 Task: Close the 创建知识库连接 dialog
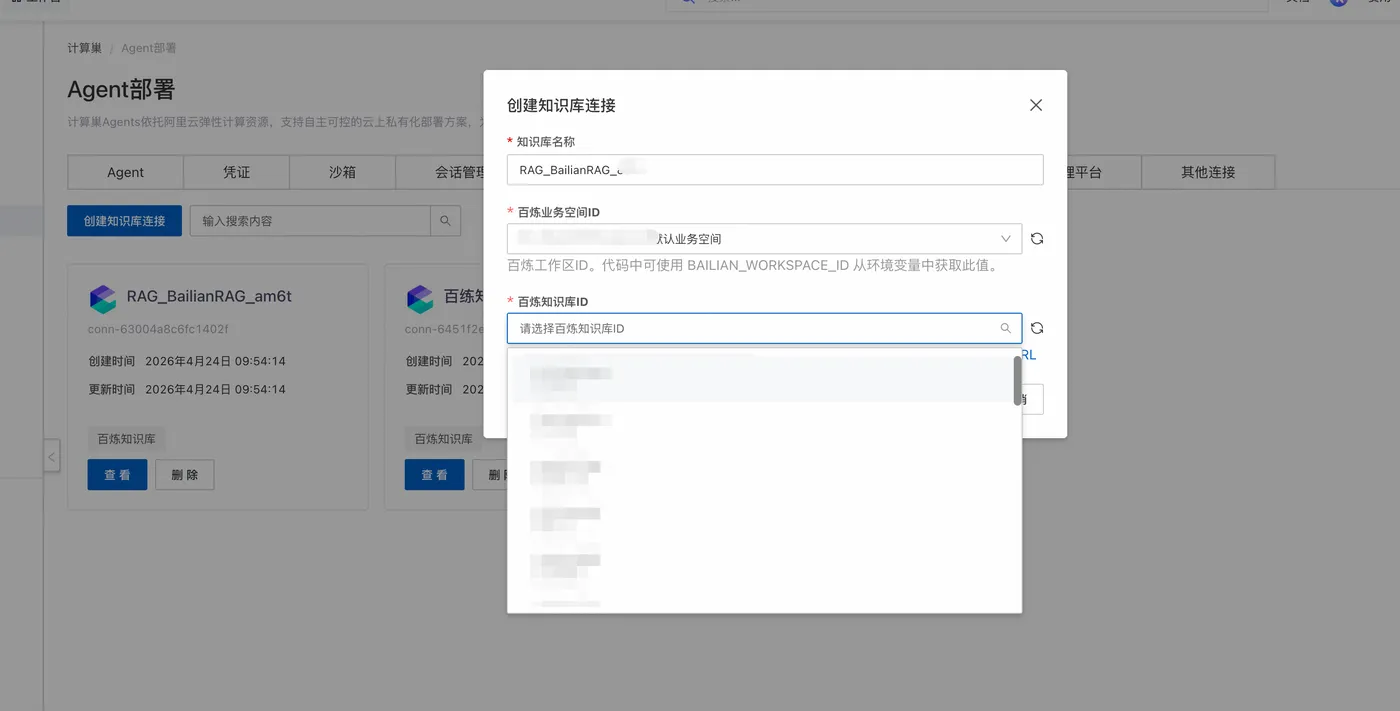point(1036,105)
